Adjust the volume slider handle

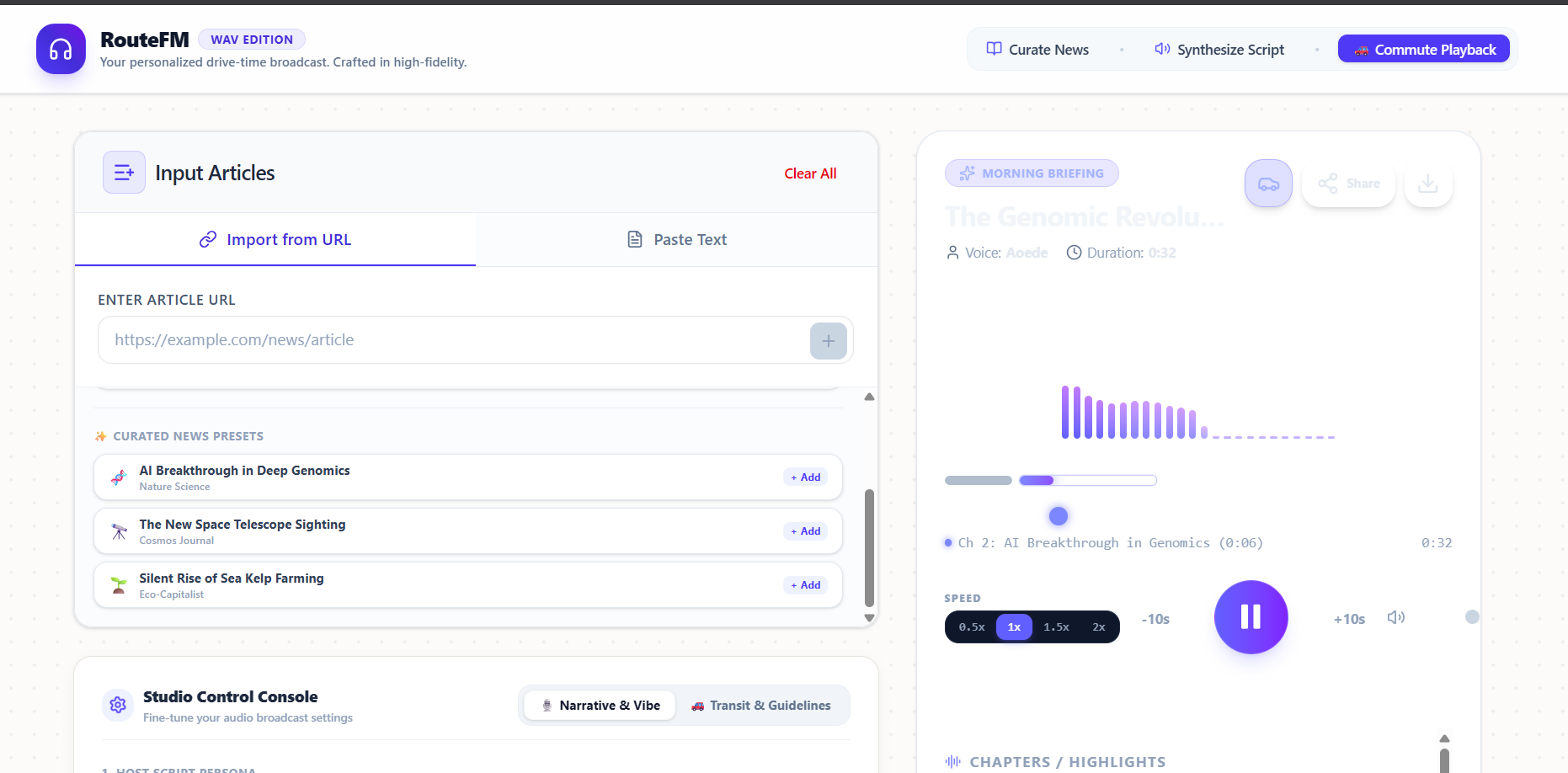point(1472,617)
